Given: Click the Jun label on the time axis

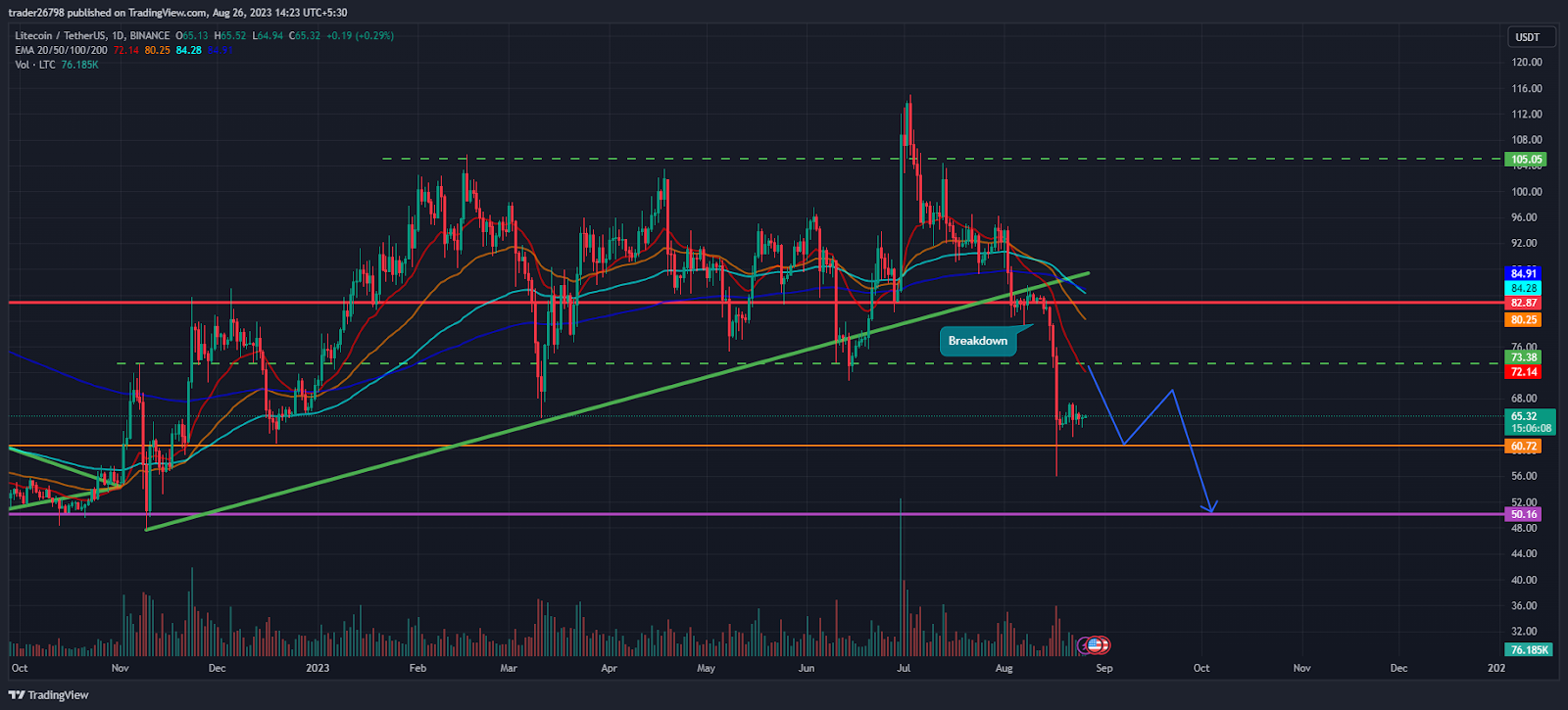Looking at the screenshot, I should click(807, 669).
